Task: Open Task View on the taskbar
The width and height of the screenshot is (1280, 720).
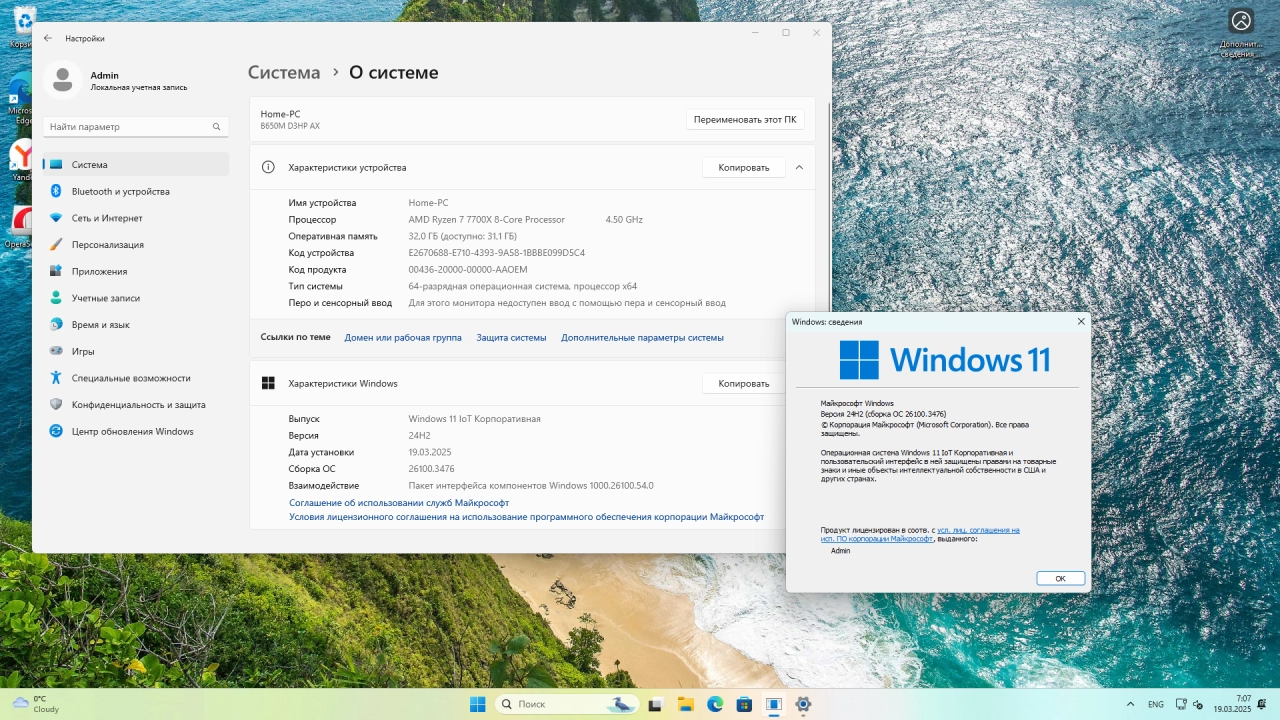Action: point(655,704)
